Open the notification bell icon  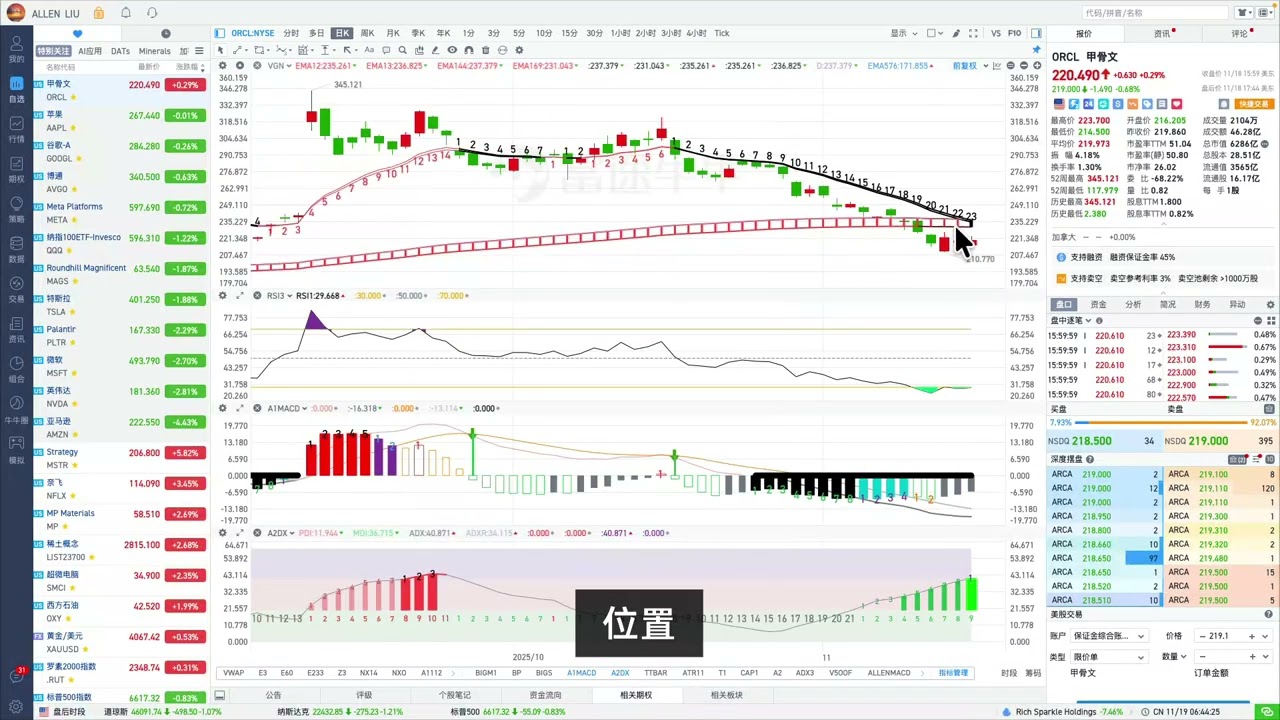(x=126, y=13)
